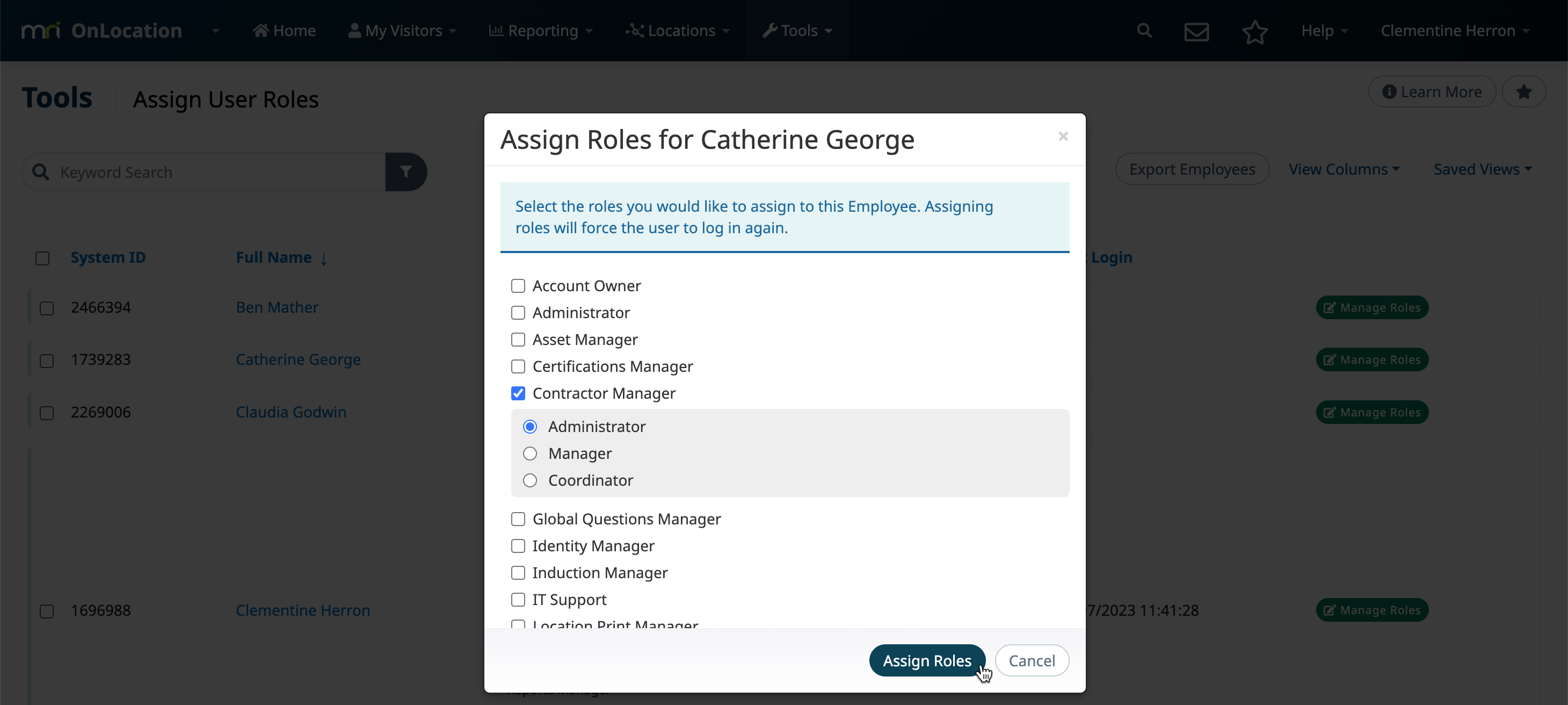The image size is (1568, 705).
Task: Tick the Identity Manager checkbox
Action: 518,546
